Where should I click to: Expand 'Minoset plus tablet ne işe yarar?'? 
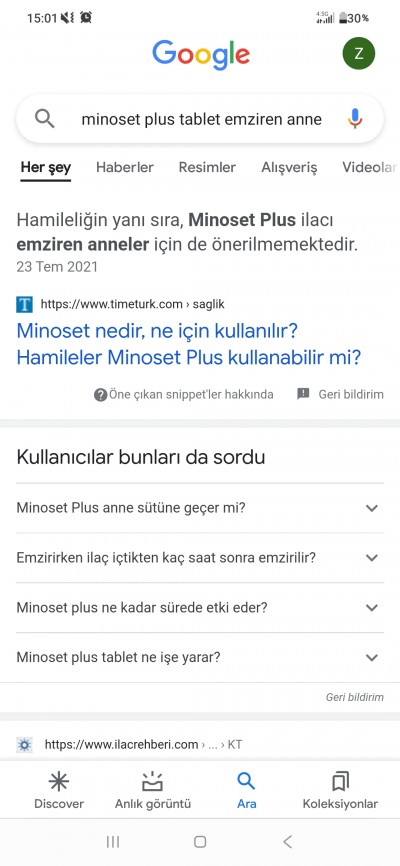click(200, 657)
